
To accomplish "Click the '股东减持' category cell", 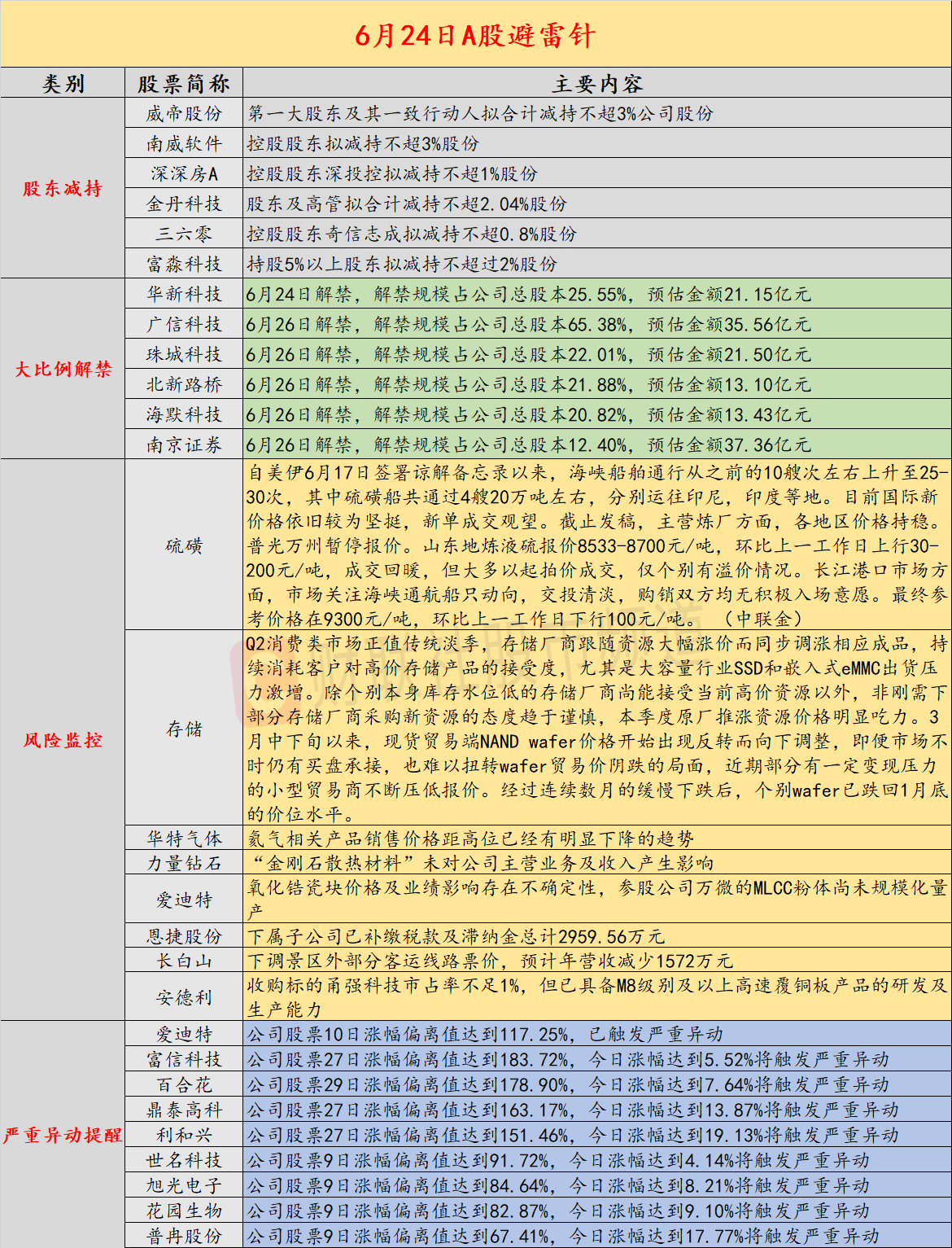I will pyautogui.click(x=63, y=188).
